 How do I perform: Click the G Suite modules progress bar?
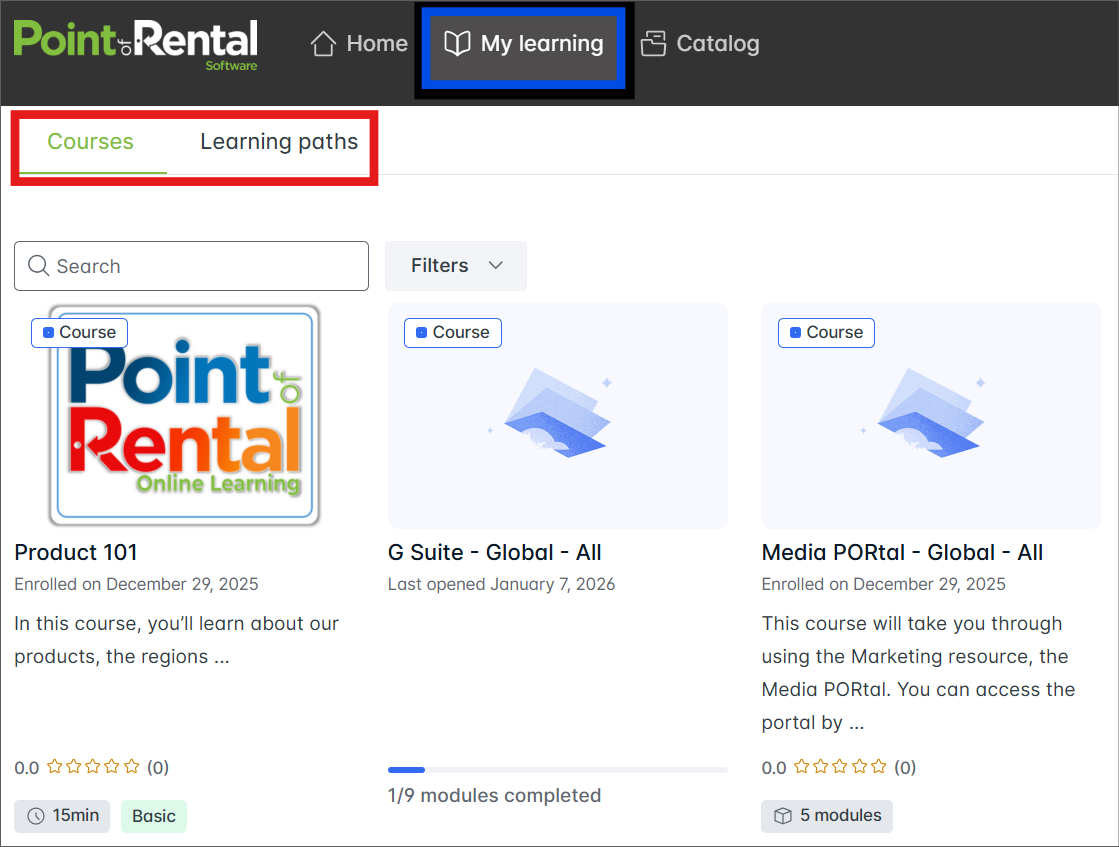(557, 770)
